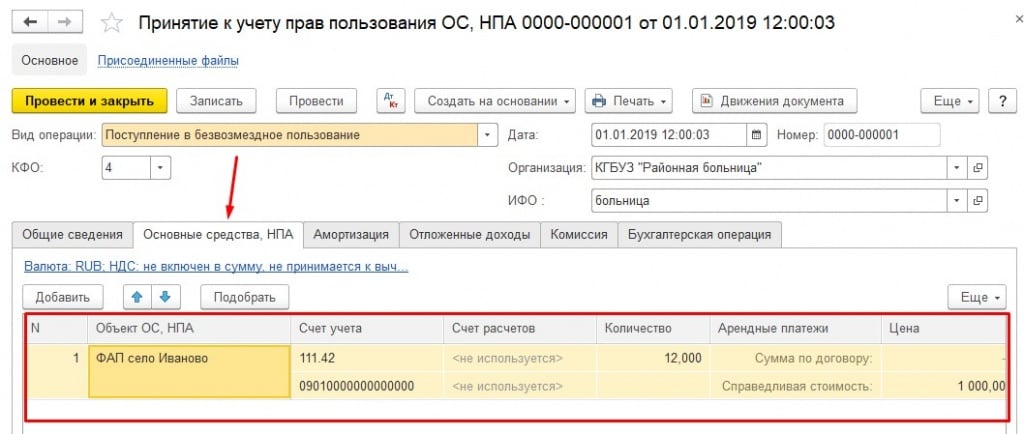Open the Дт/Кт postings icon button
This screenshot has width=1024, height=434.
(390, 101)
